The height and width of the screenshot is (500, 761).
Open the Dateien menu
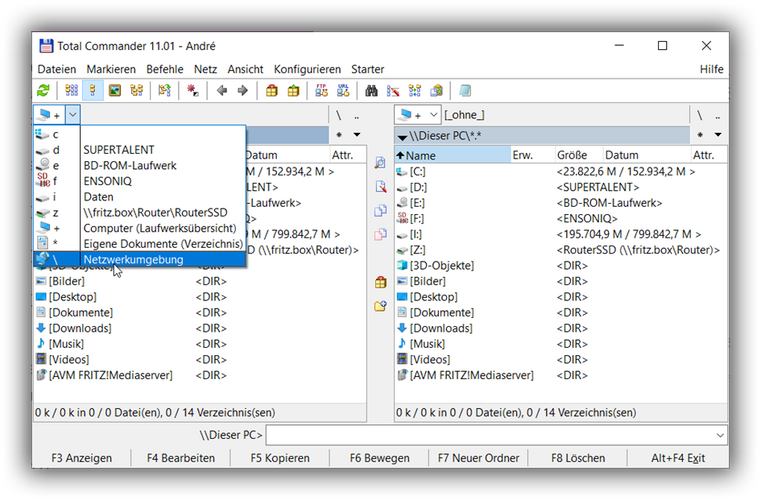click(x=57, y=69)
